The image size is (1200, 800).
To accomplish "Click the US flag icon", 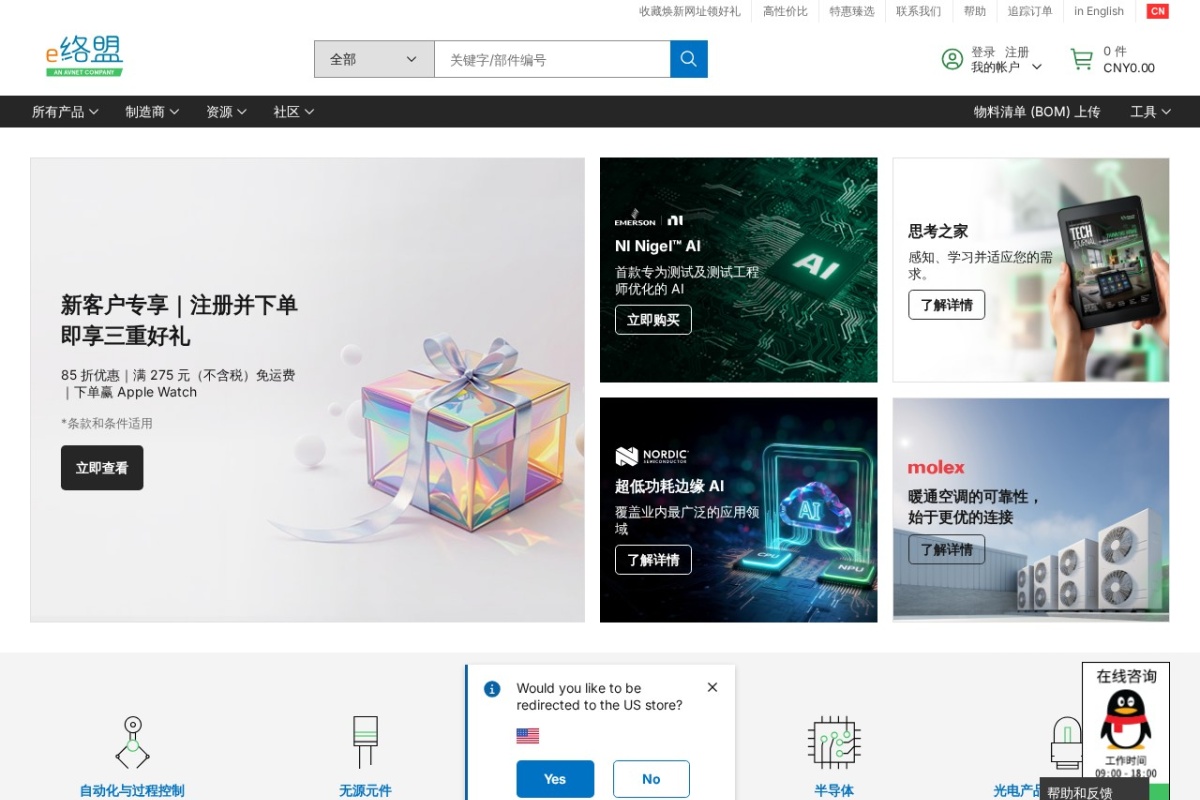I will [x=528, y=736].
